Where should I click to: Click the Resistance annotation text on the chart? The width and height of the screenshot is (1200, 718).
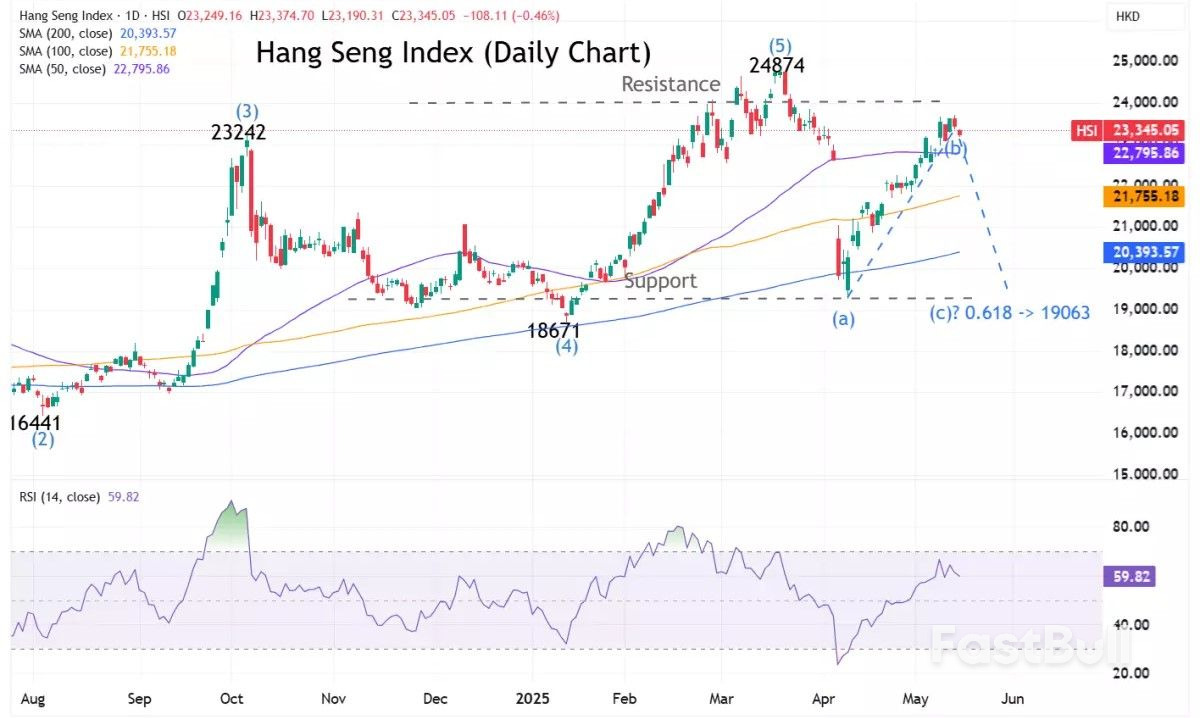click(669, 85)
